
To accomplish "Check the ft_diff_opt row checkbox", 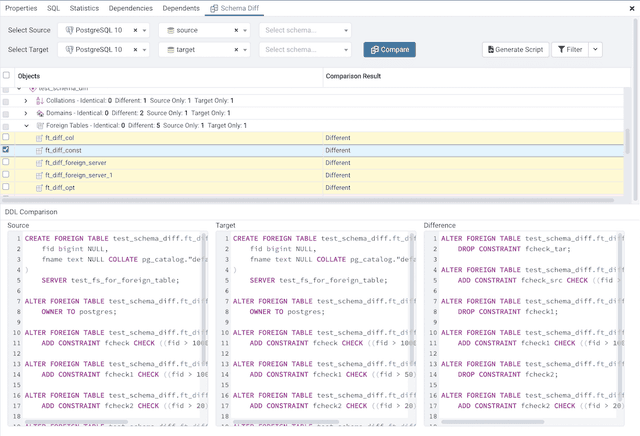I will click(x=6, y=187).
